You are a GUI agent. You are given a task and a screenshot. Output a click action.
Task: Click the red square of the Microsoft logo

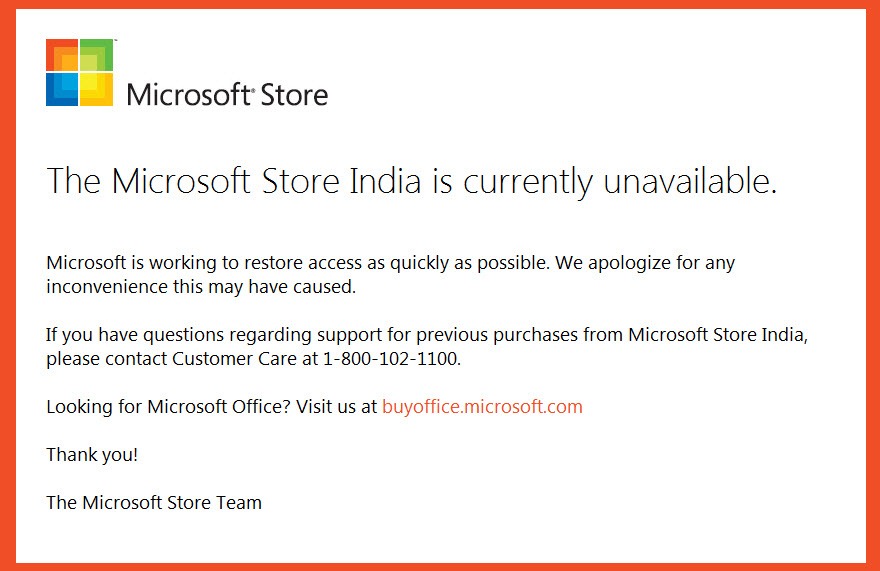click(x=62, y=54)
